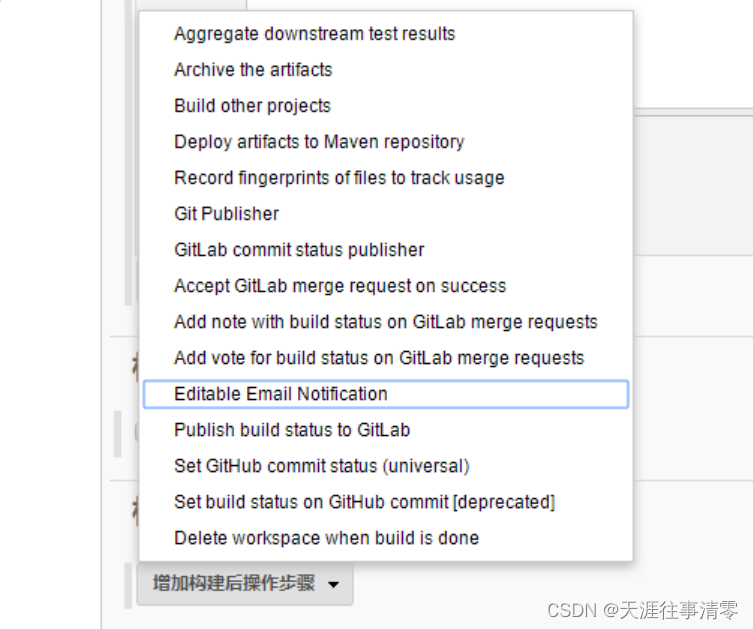The width and height of the screenshot is (753, 629).
Task: Select Set GitHub commit status (universal)
Action: coord(386,466)
